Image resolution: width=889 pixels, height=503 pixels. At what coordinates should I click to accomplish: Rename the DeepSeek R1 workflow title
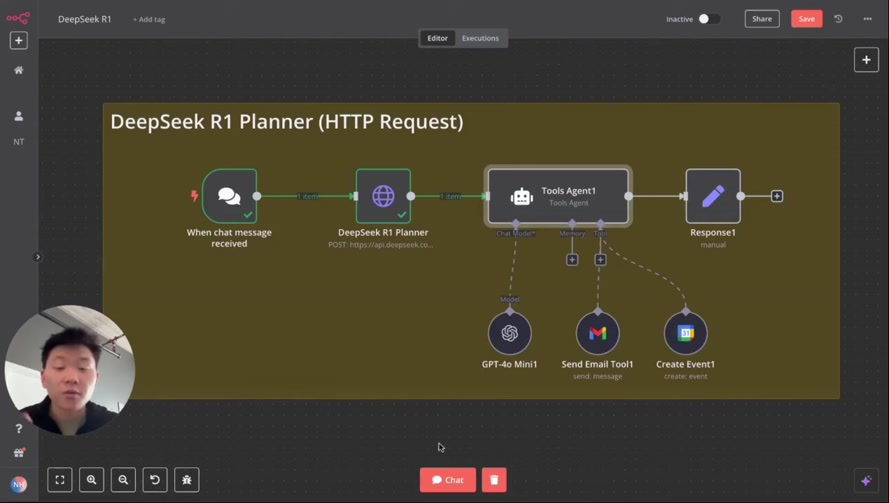(x=84, y=19)
